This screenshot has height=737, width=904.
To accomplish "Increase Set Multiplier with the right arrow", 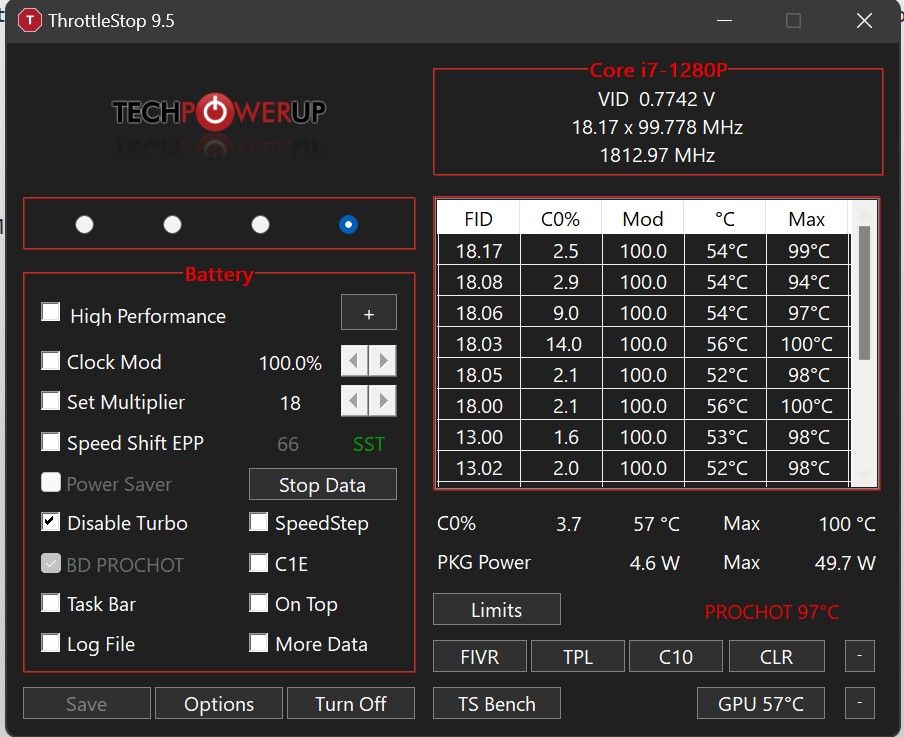I will coord(383,401).
